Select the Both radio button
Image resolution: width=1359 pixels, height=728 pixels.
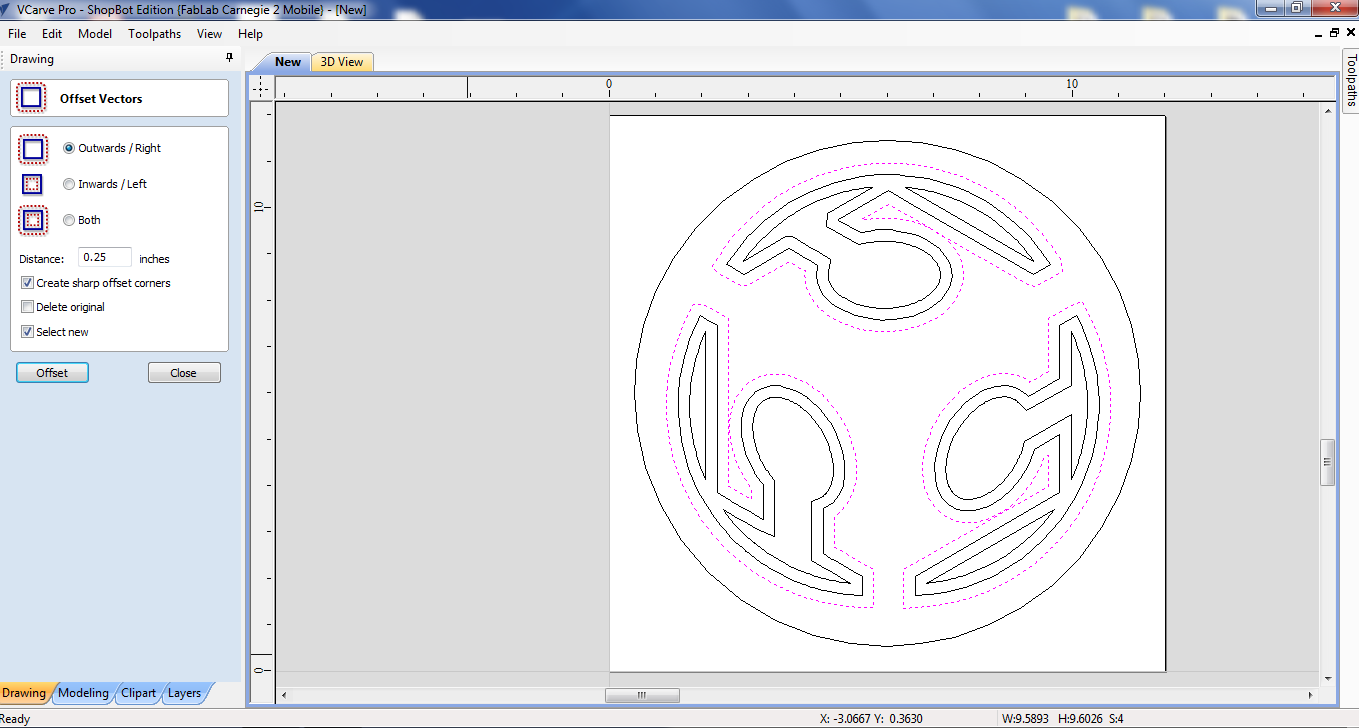tap(69, 220)
